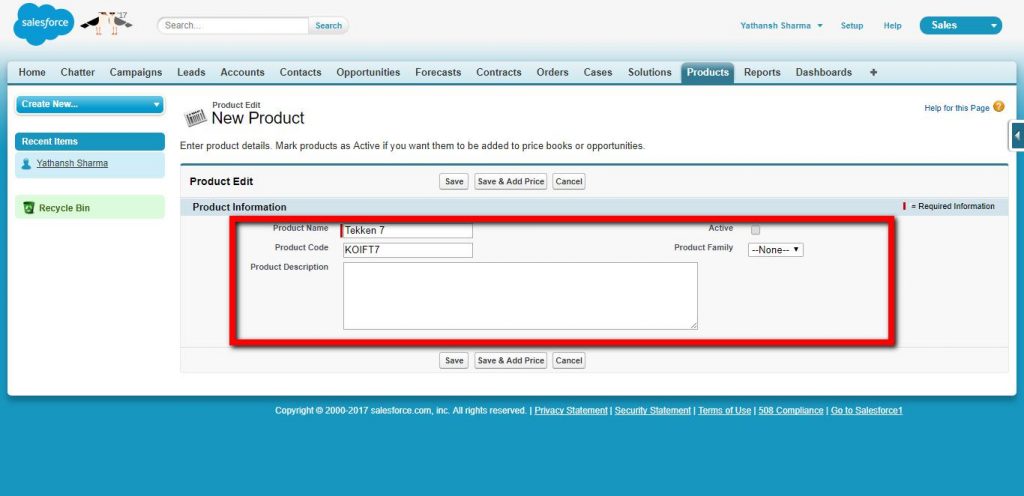Click the Salesforce cloud logo
Viewport: 1024px width, 496px height.
43,24
